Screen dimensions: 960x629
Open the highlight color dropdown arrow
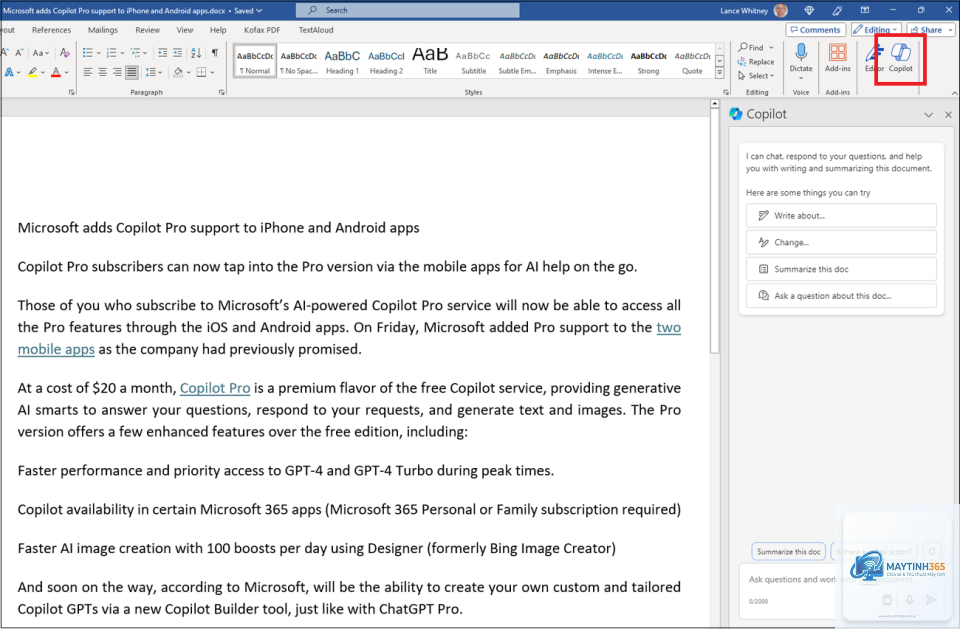click(x=43, y=72)
